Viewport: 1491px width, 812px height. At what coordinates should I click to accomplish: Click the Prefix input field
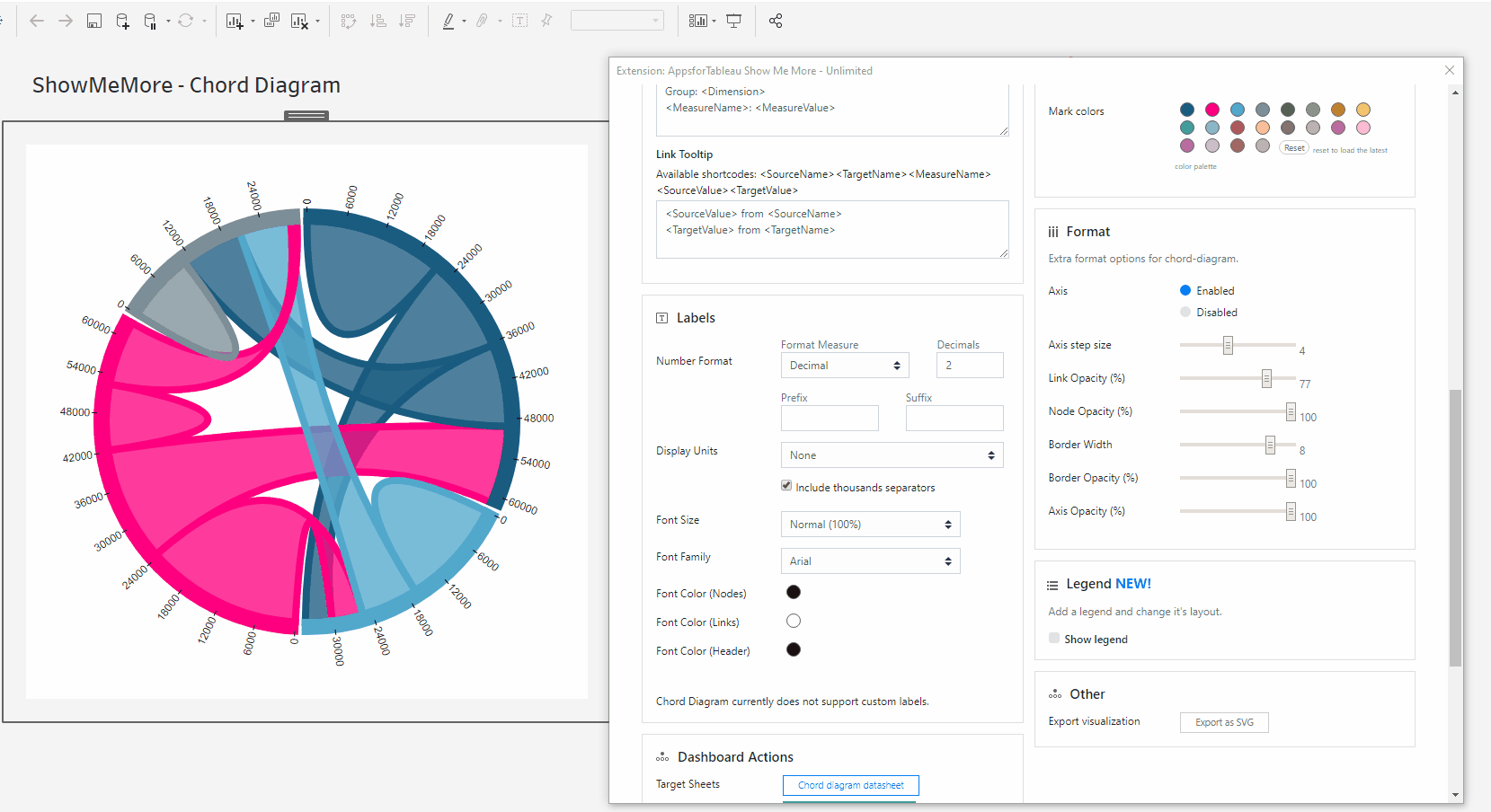coord(830,418)
